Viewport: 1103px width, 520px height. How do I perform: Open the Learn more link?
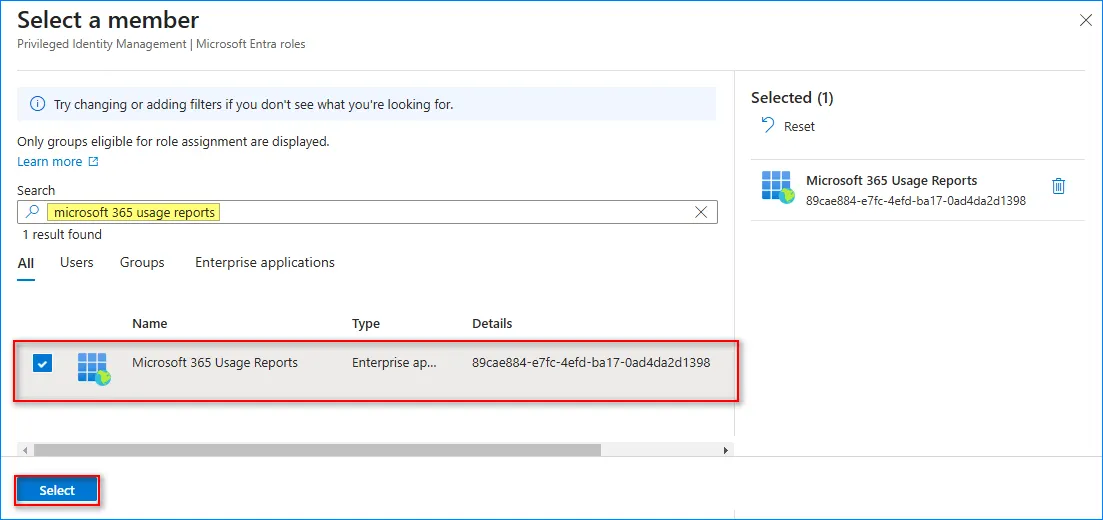point(50,162)
